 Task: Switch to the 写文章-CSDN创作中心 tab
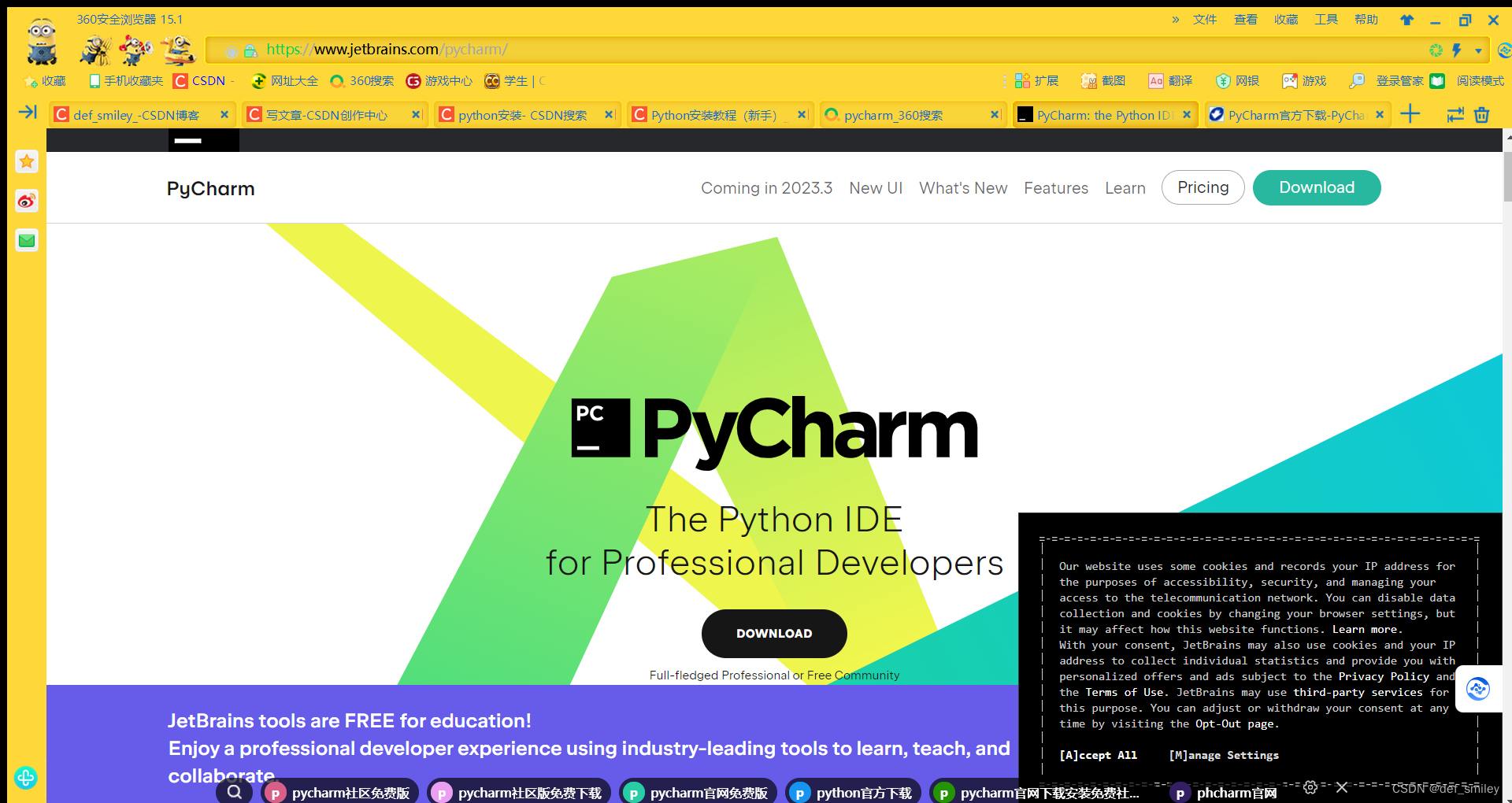327,115
